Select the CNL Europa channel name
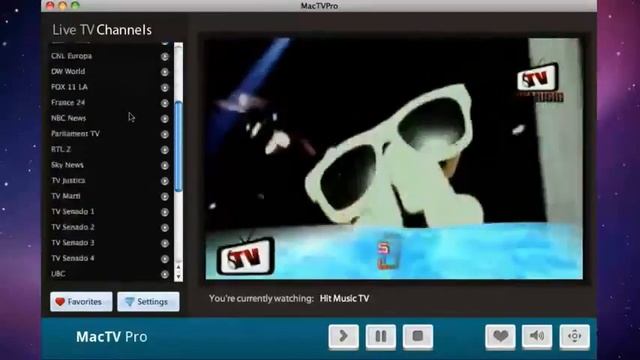This screenshot has height=360, width=640. [71, 56]
